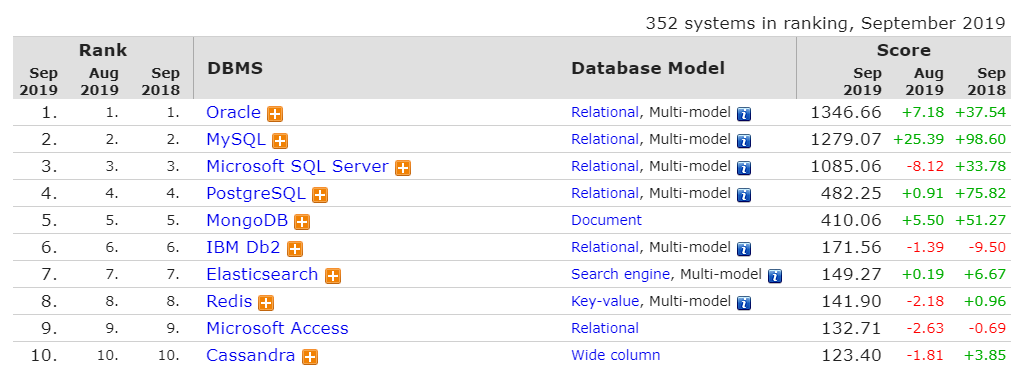Expand details plus icon for Microsoft SQL Server
Image resolution: width=1011 pixels, height=366 pixels.
pos(403,168)
